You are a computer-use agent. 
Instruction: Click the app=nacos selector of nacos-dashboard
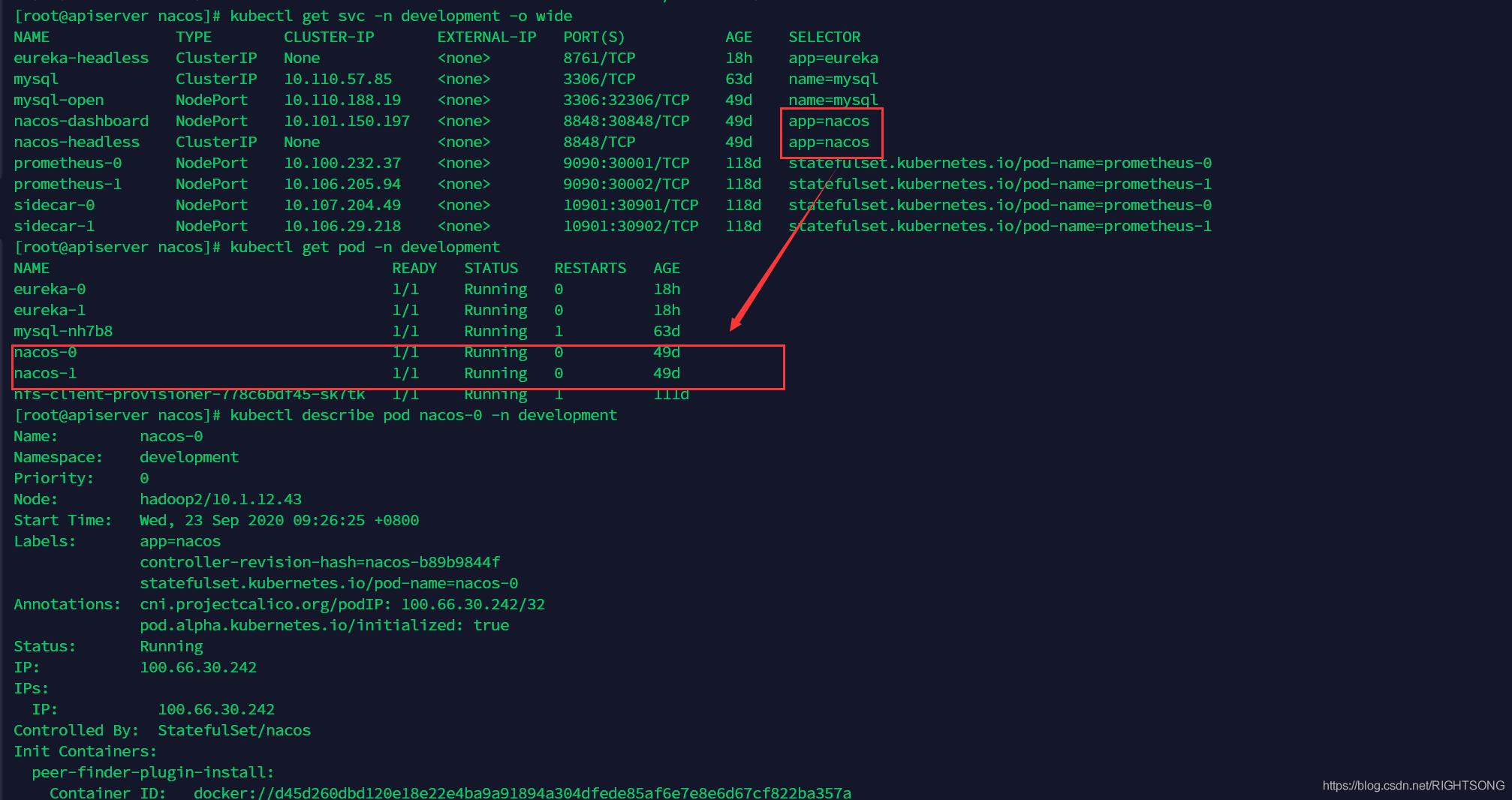pos(829,121)
